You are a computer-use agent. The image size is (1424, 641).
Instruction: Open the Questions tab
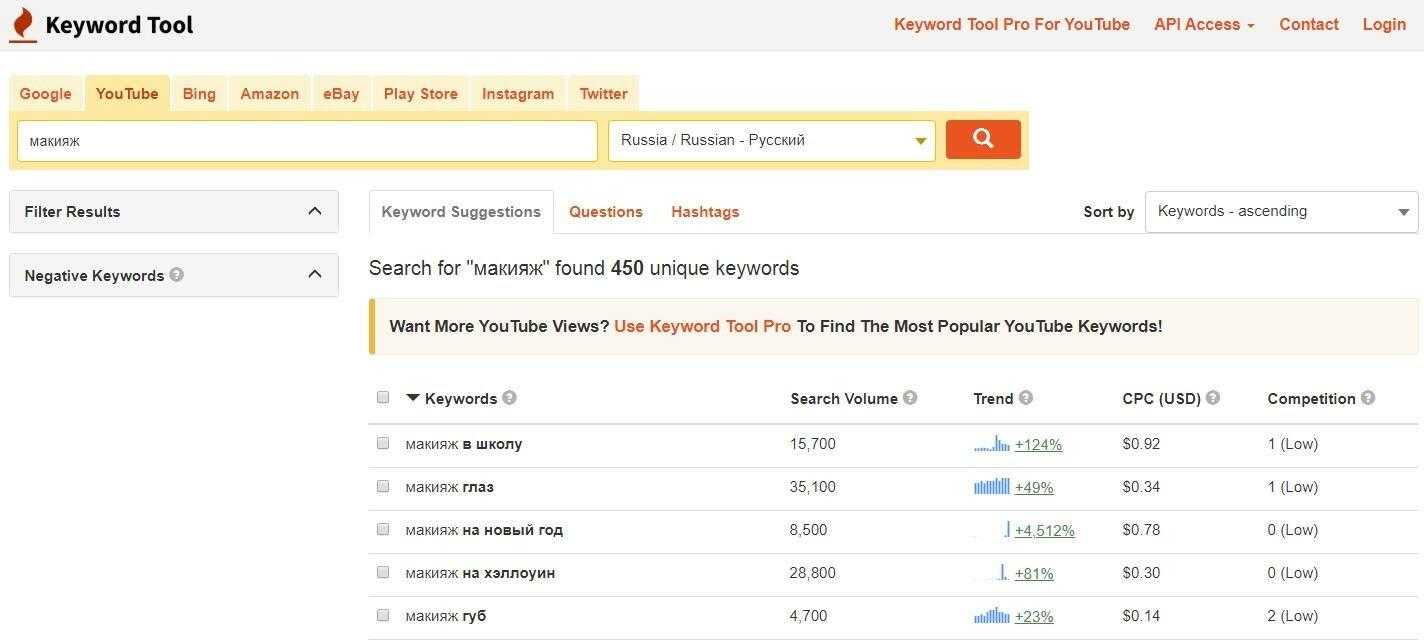tap(605, 212)
